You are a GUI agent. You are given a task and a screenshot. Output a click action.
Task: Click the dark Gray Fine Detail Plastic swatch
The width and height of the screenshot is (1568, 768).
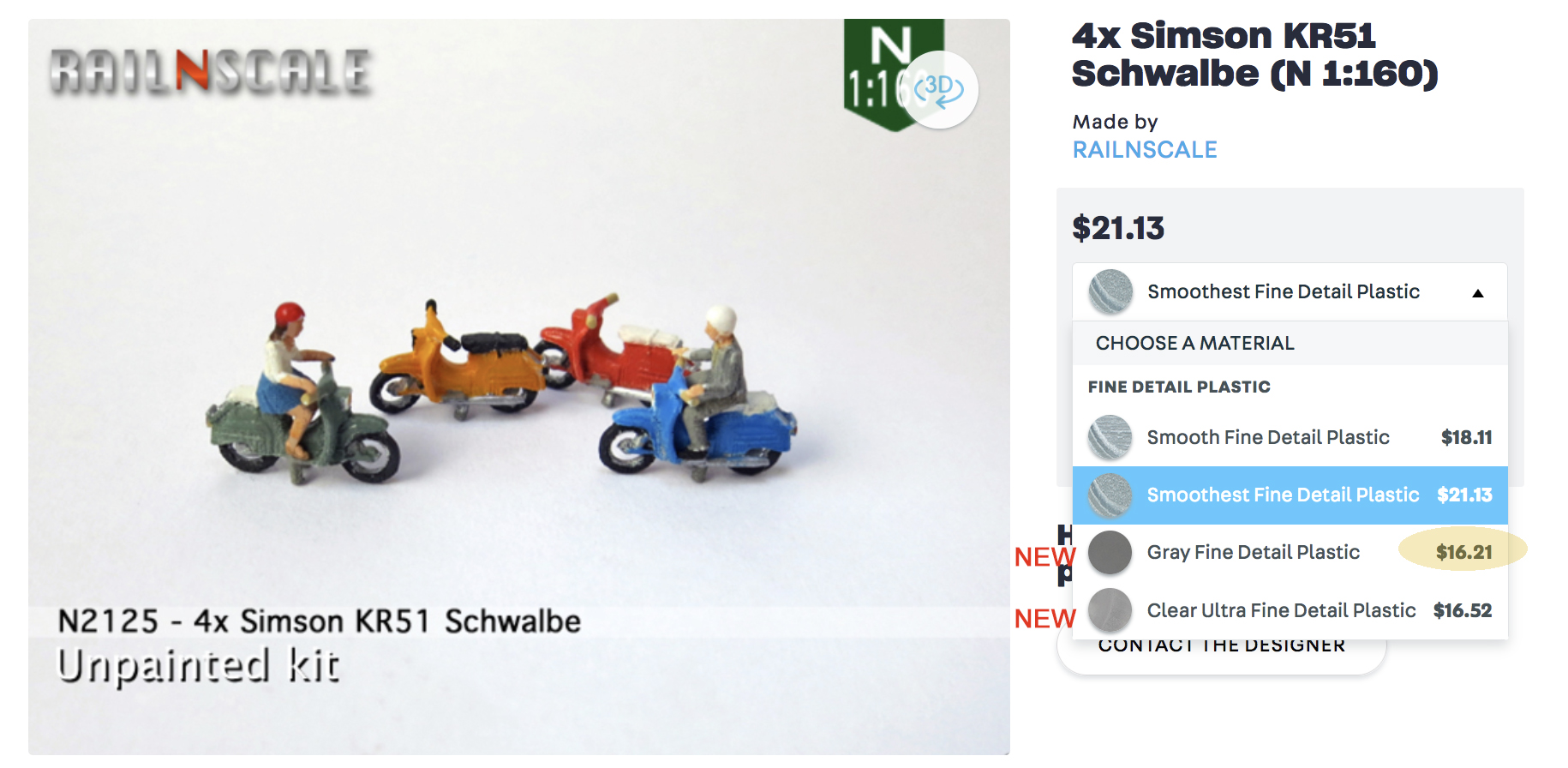point(1110,553)
